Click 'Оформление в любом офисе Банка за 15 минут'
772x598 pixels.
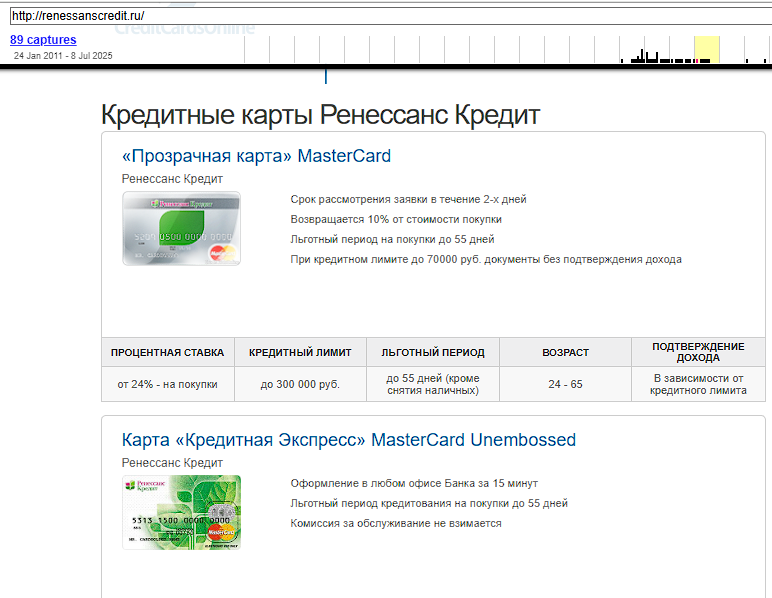pos(414,483)
